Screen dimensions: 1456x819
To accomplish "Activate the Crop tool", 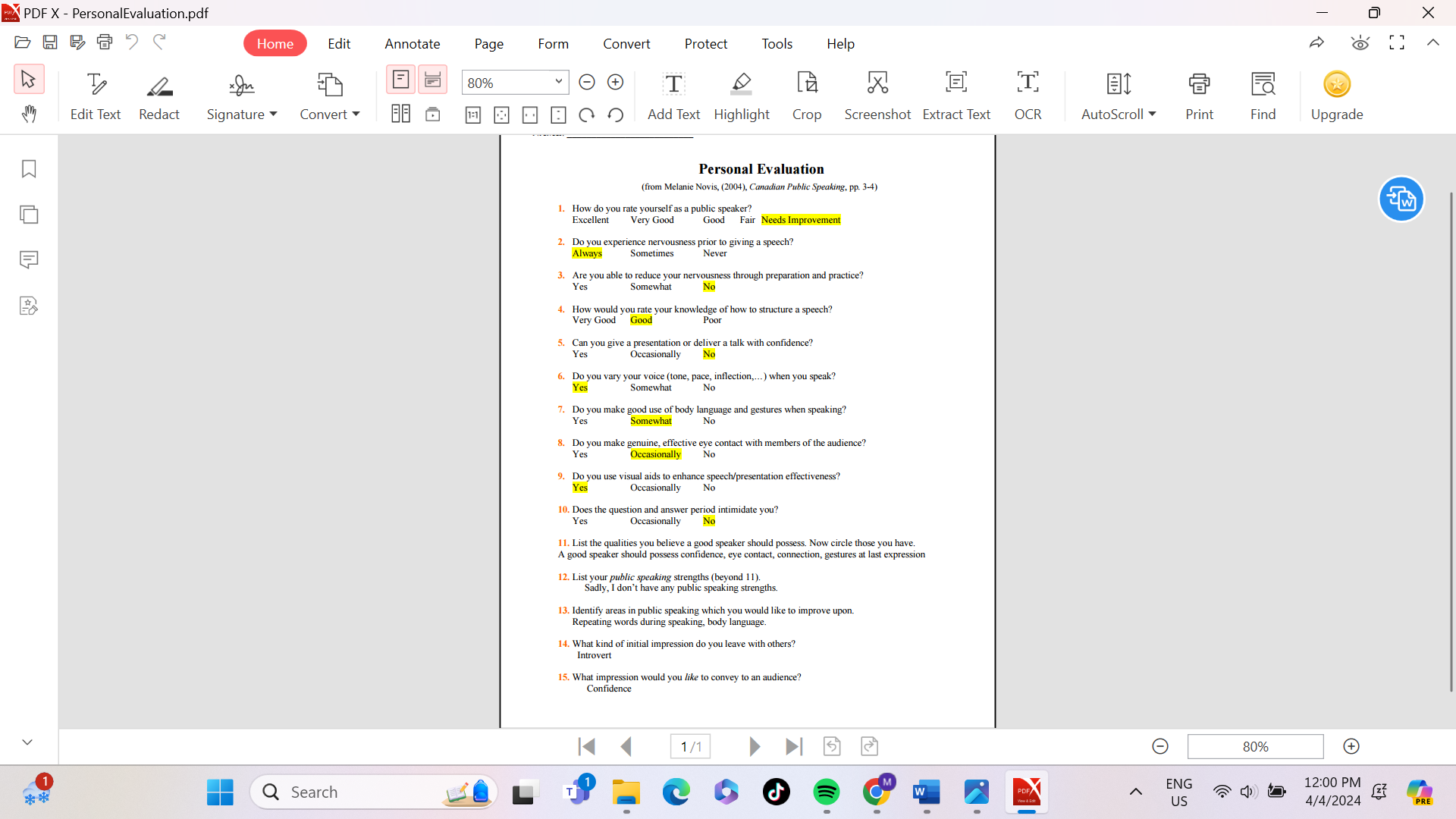I will (x=807, y=95).
